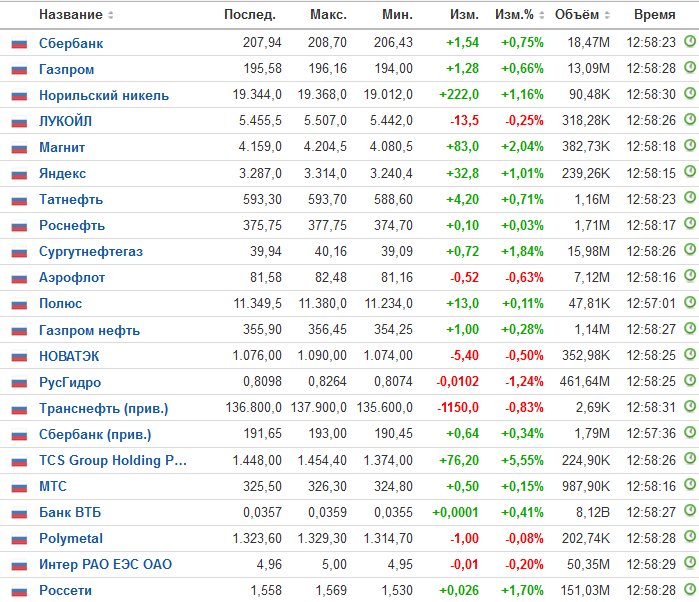Click the clock icon in Норильский никель row
The image size is (699, 602).
tap(690, 93)
